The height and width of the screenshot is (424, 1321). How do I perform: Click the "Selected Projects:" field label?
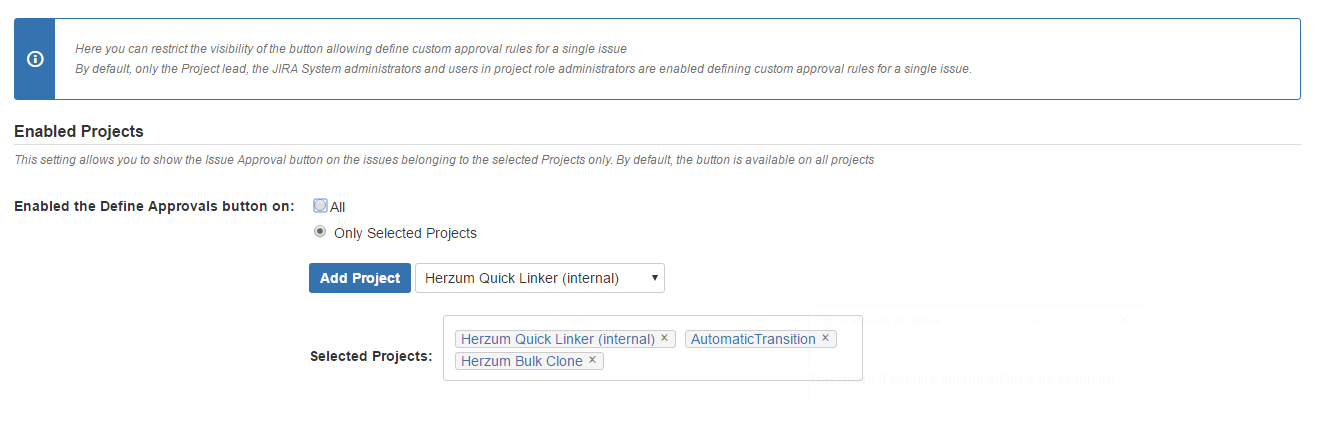371,356
